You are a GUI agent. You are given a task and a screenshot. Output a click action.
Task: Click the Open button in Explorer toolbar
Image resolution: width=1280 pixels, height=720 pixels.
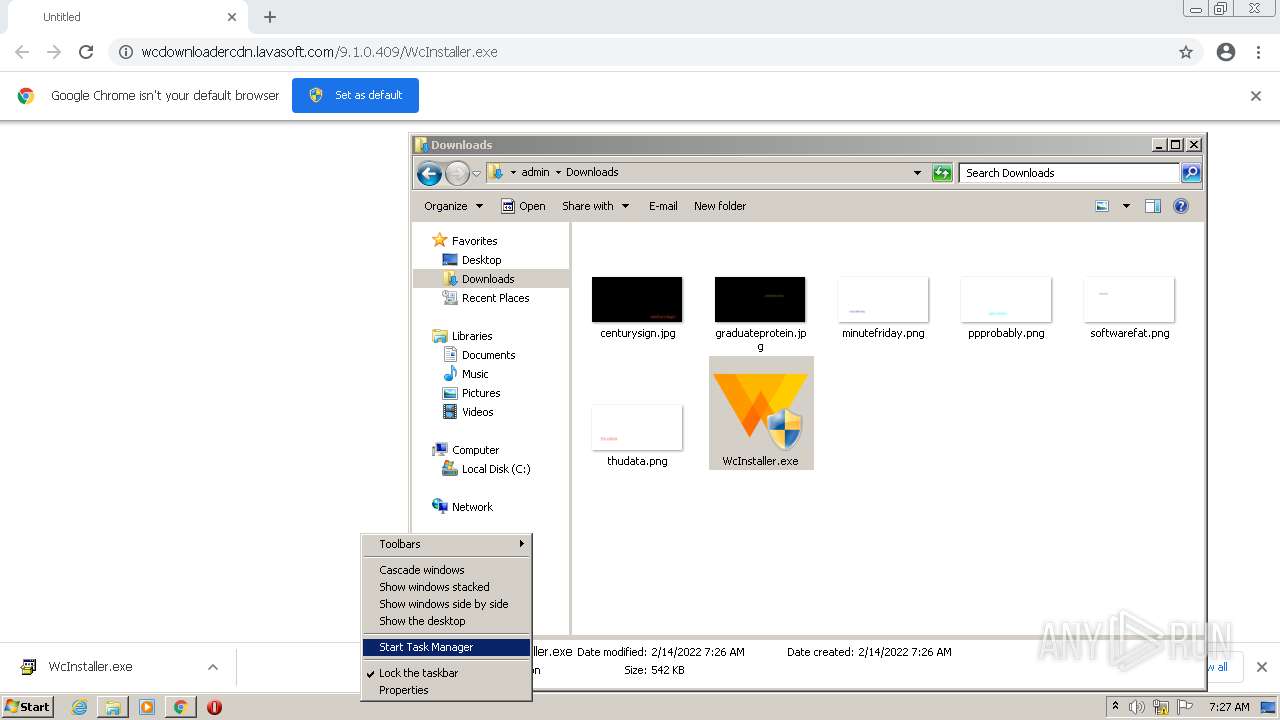pos(523,206)
